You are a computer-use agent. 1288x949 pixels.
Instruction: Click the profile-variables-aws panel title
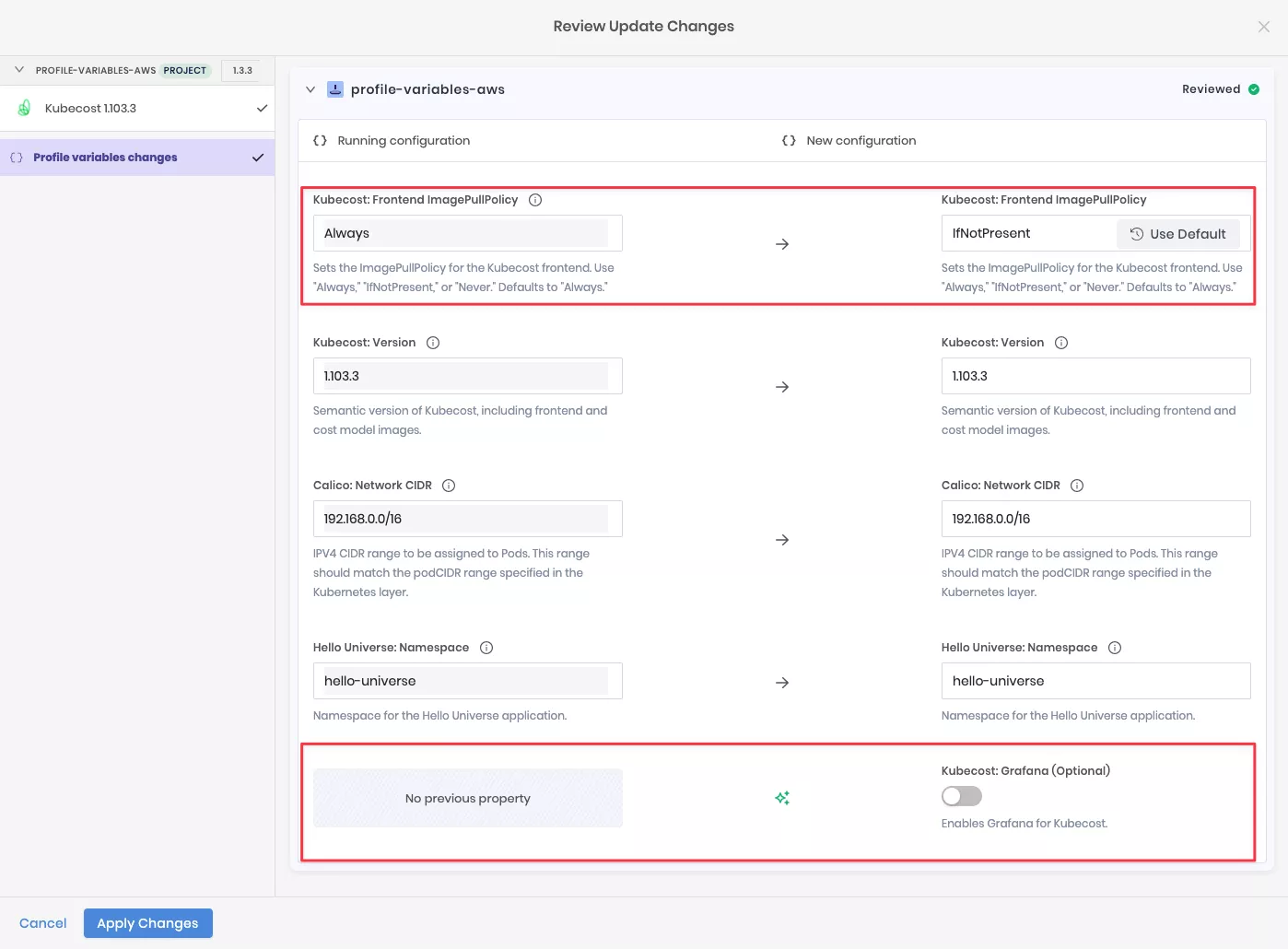tap(427, 89)
